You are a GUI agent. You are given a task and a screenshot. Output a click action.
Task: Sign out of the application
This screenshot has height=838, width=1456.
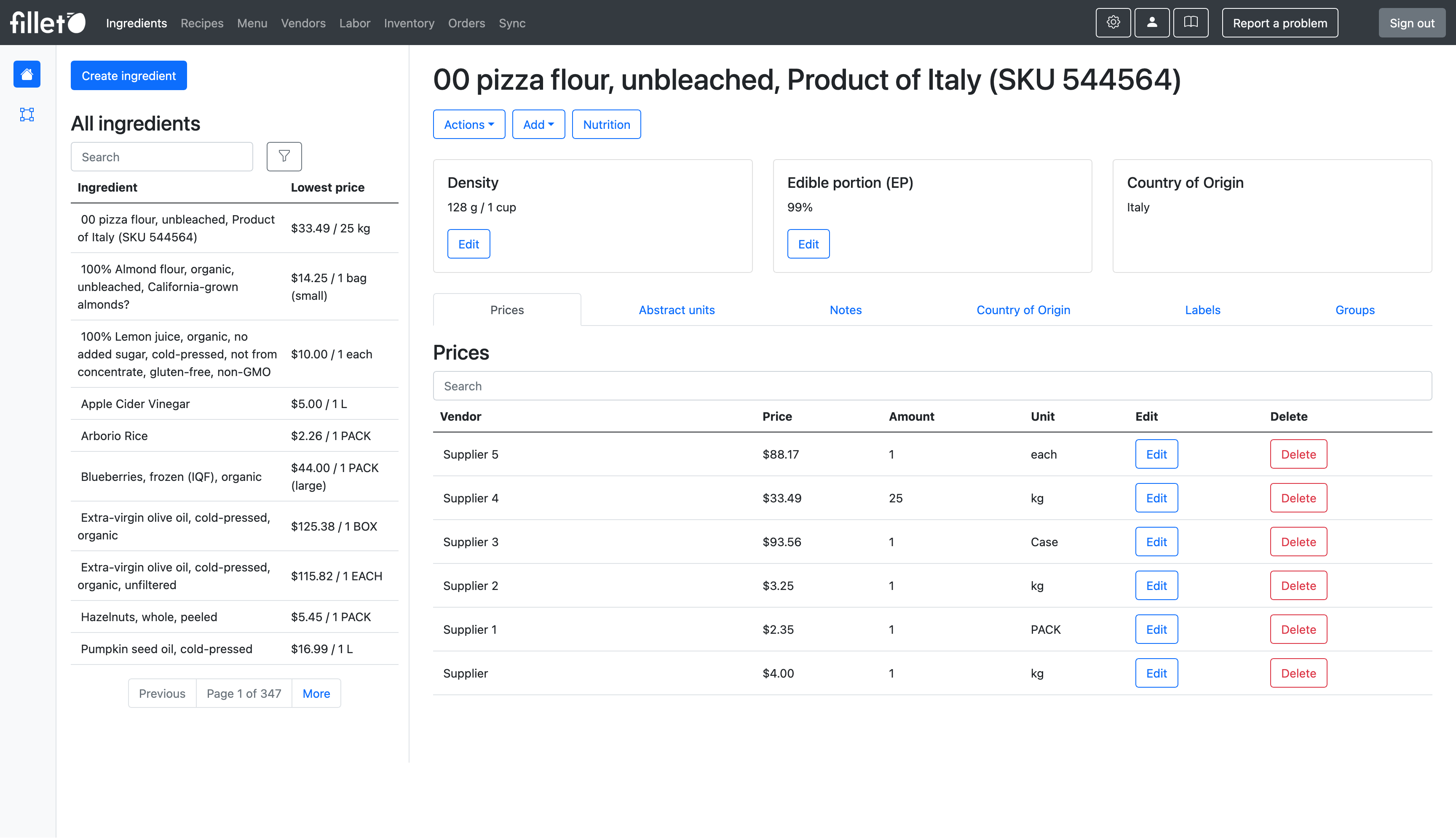click(x=1412, y=22)
